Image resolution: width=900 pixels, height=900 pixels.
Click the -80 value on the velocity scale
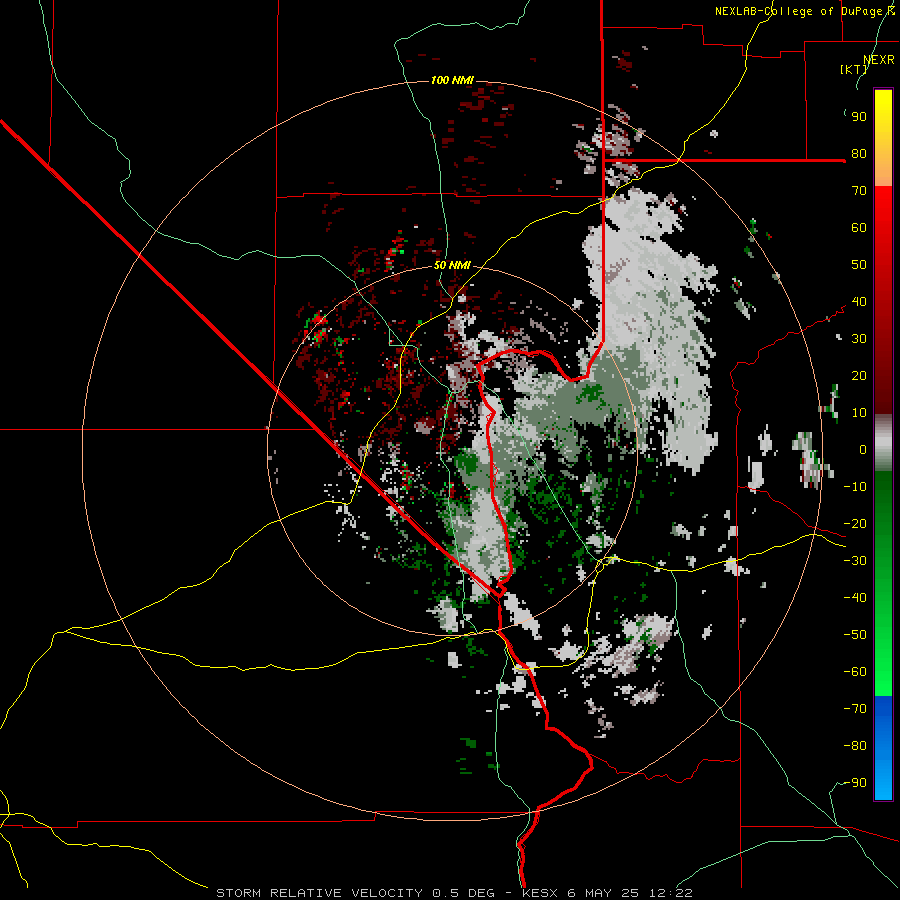855,746
